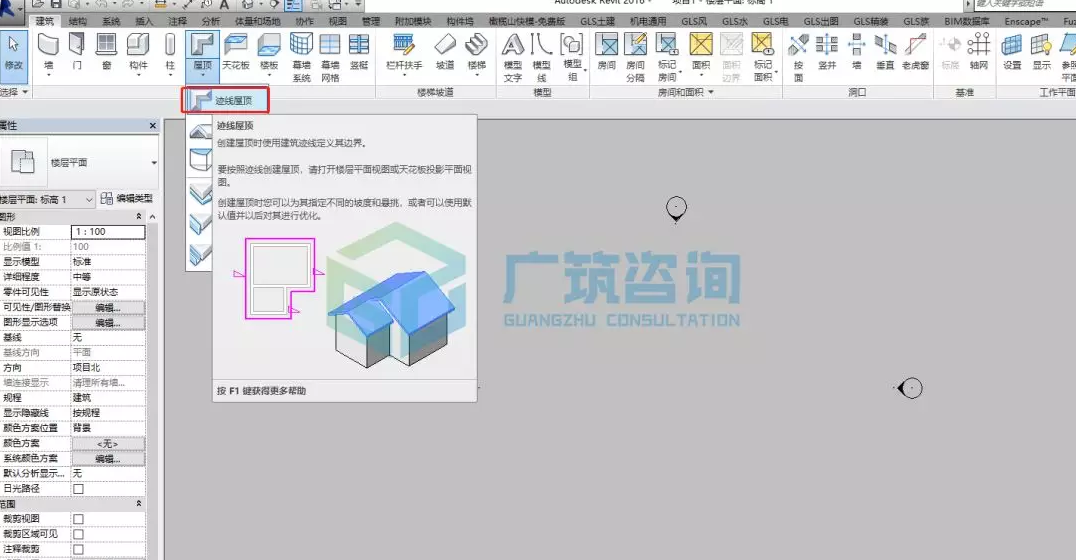This screenshot has height=560, width=1076.
Task: Click the 视图比例 1 : 100 field
Action: 108,232
